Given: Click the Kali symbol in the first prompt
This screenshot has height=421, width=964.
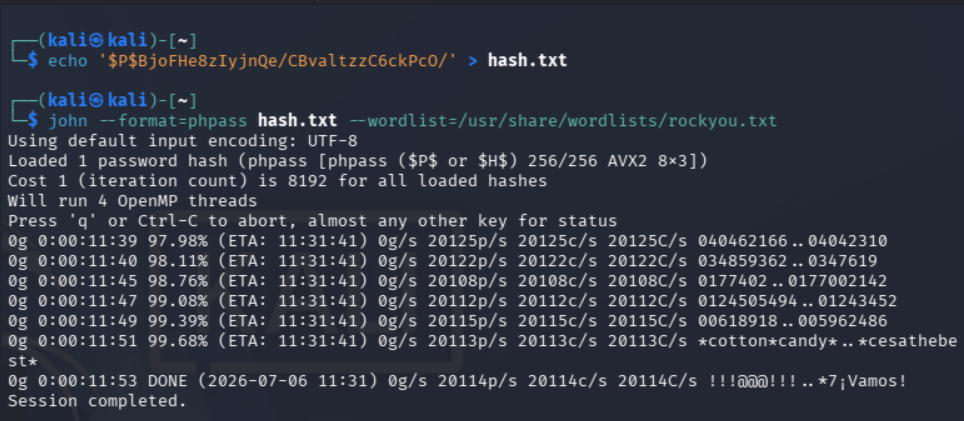Looking at the screenshot, I should (x=96, y=41).
